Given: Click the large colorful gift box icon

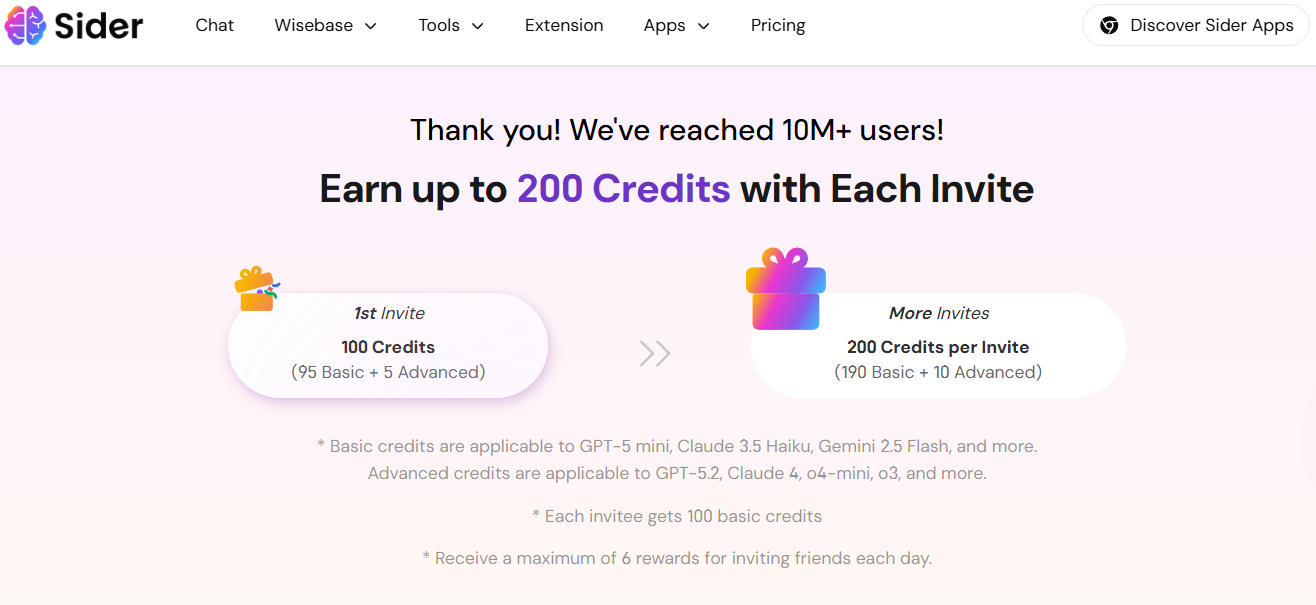Looking at the screenshot, I should (786, 290).
